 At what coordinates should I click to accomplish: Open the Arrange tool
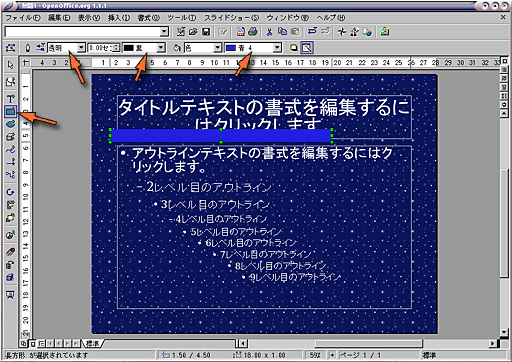pos(10,218)
